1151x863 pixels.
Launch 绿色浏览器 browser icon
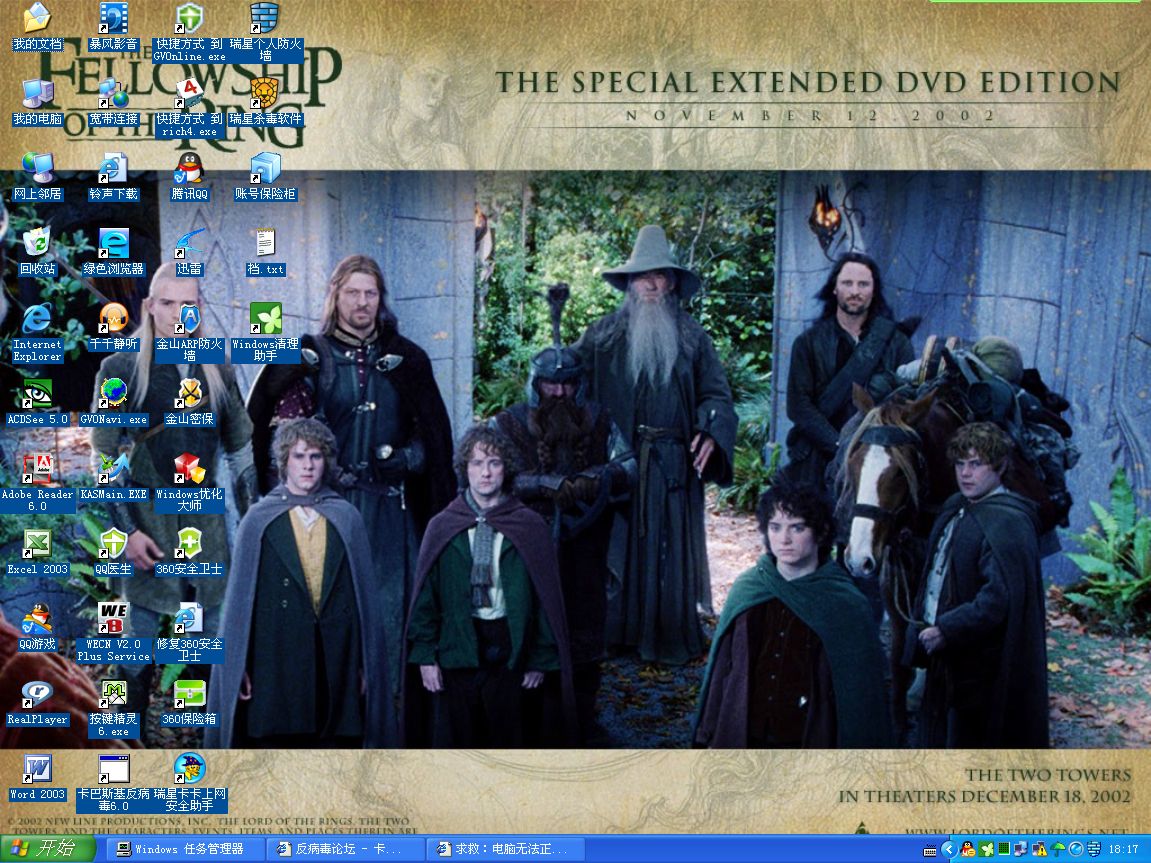click(113, 252)
